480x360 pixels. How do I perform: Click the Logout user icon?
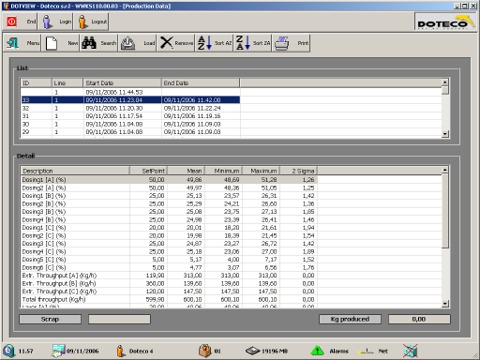click(83, 22)
